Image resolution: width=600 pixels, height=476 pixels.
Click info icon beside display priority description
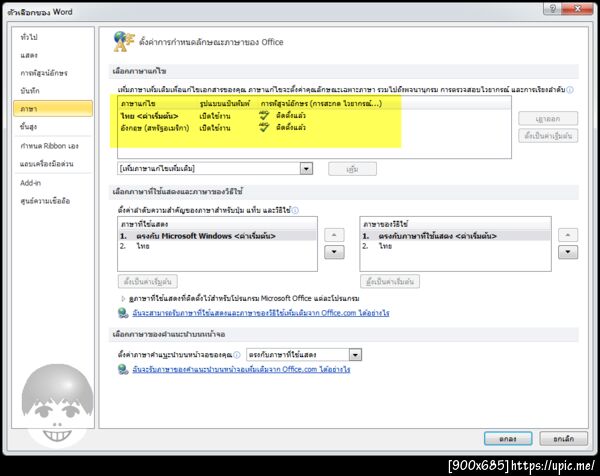click(295, 210)
